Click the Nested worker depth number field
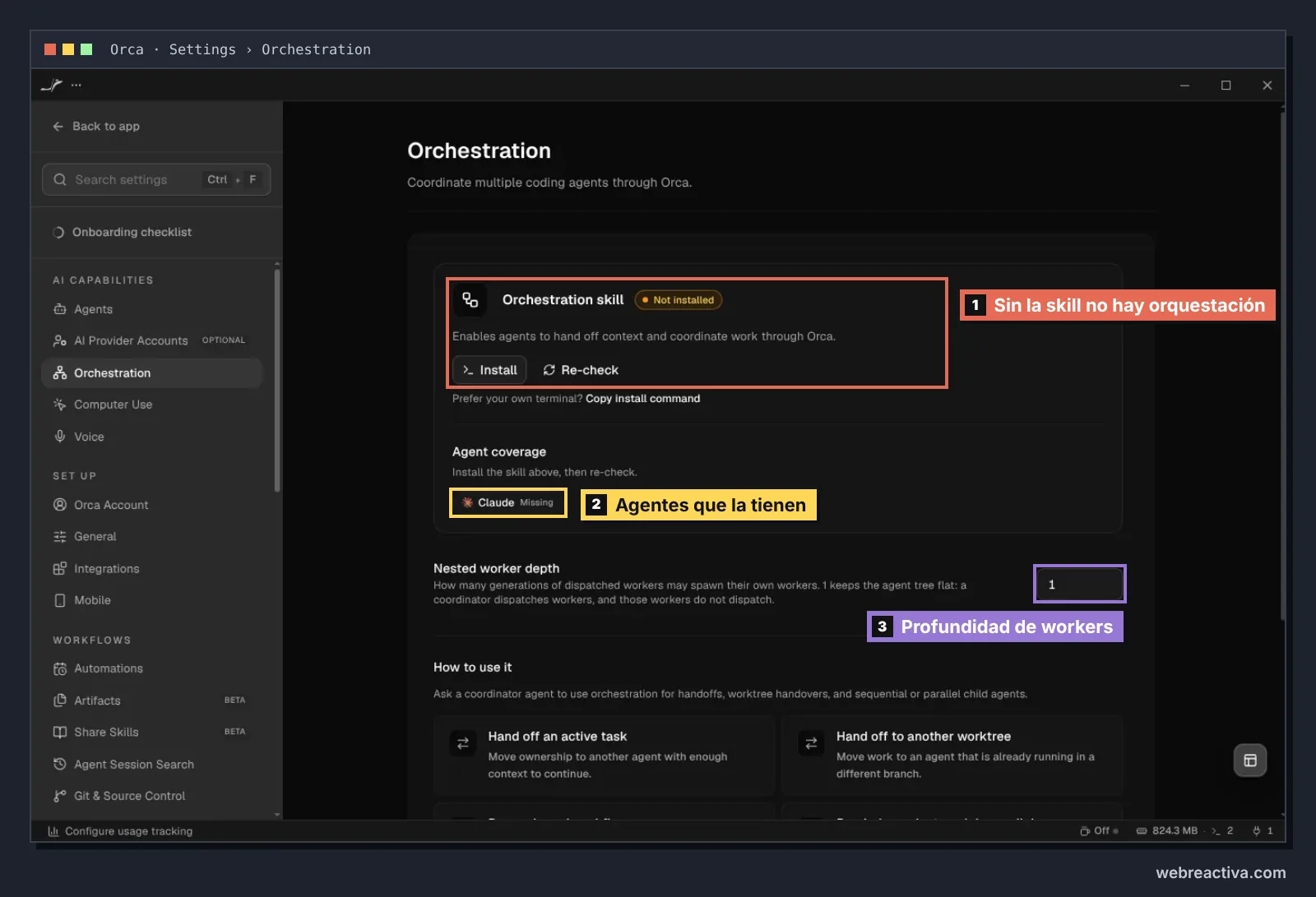The image size is (1316, 897). tap(1080, 585)
